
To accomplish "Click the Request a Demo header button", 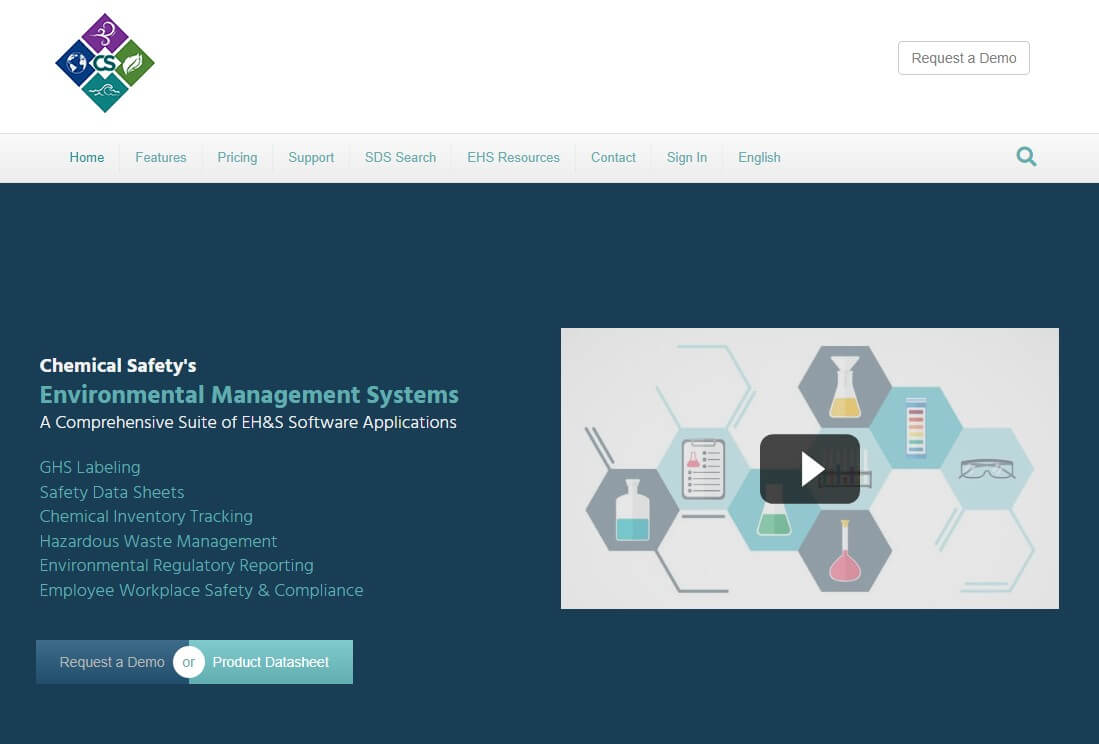I will (964, 58).
